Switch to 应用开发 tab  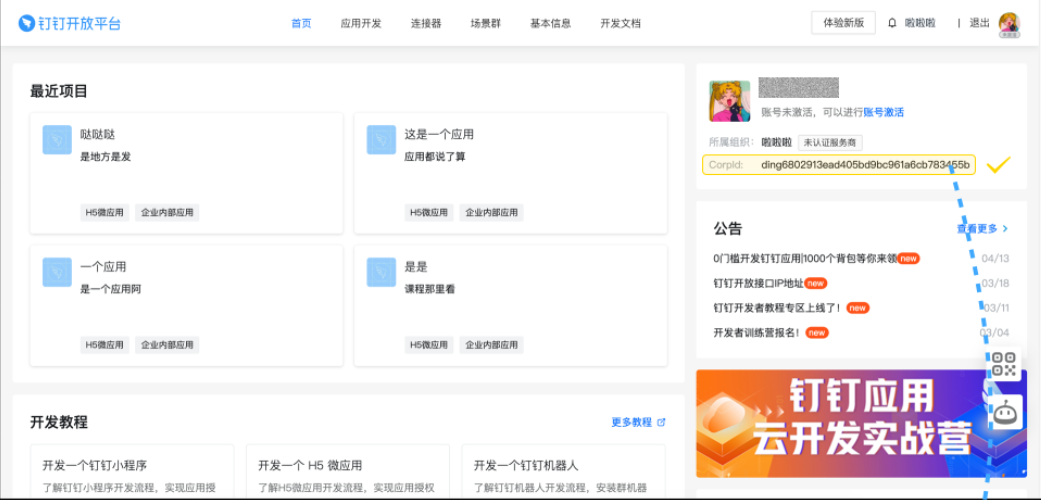click(360, 23)
